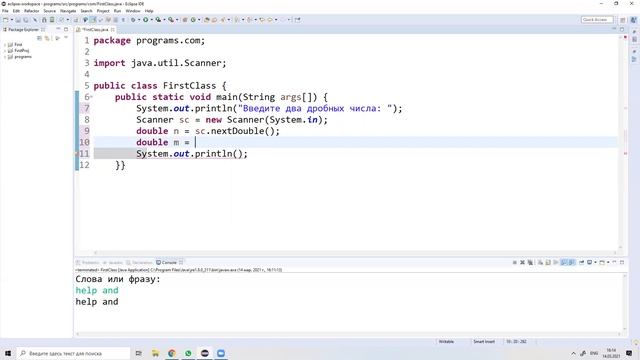Click the Windows taskbar search box

point(73,353)
